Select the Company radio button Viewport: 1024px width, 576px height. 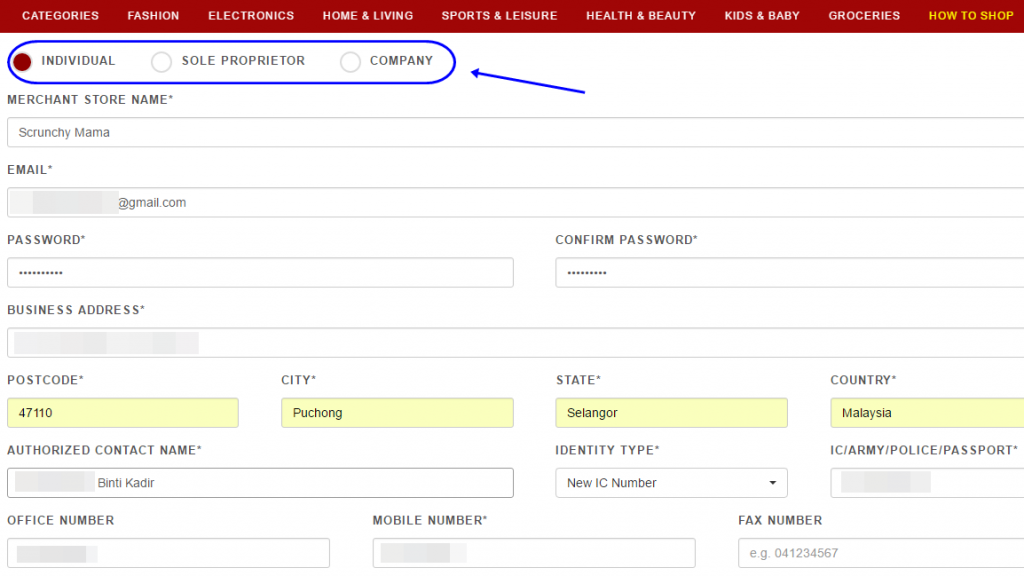(350, 61)
